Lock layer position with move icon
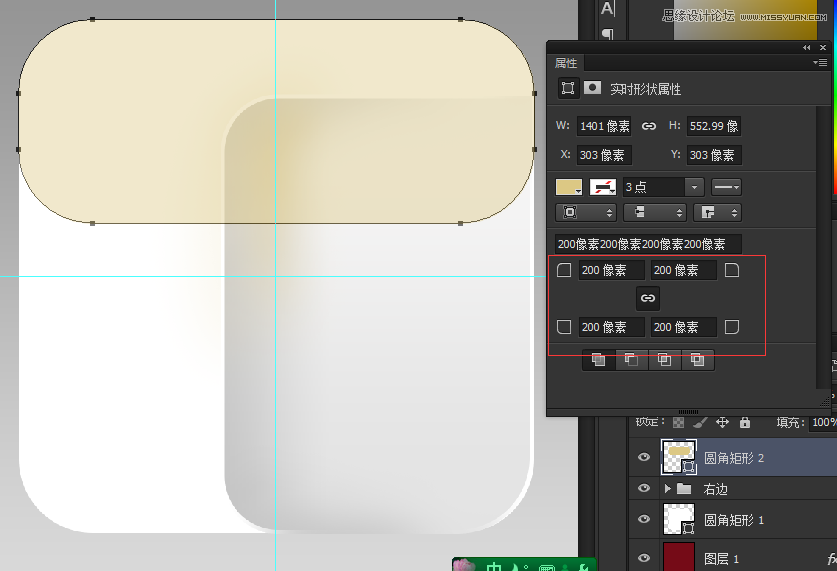This screenshot has width=837, height=571. click(722, 423)
